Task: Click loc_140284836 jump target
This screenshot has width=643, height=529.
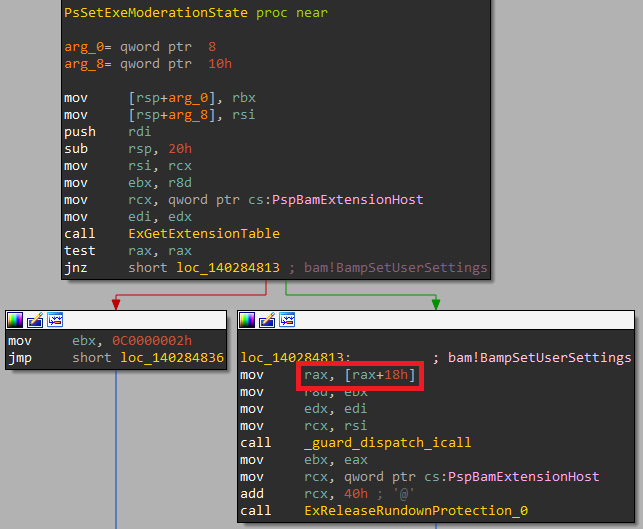Action: click(x=172, y=358)
